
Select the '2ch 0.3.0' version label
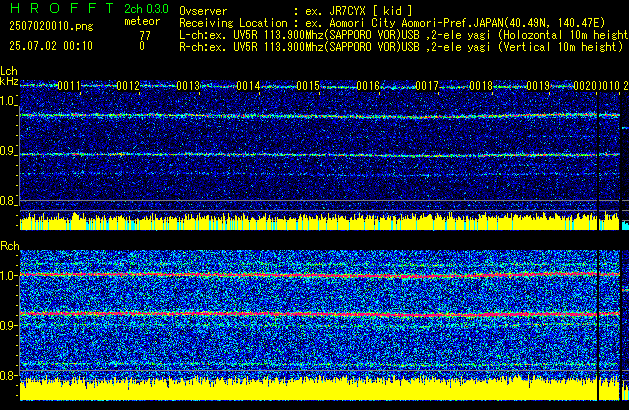(x=146, y=9)
